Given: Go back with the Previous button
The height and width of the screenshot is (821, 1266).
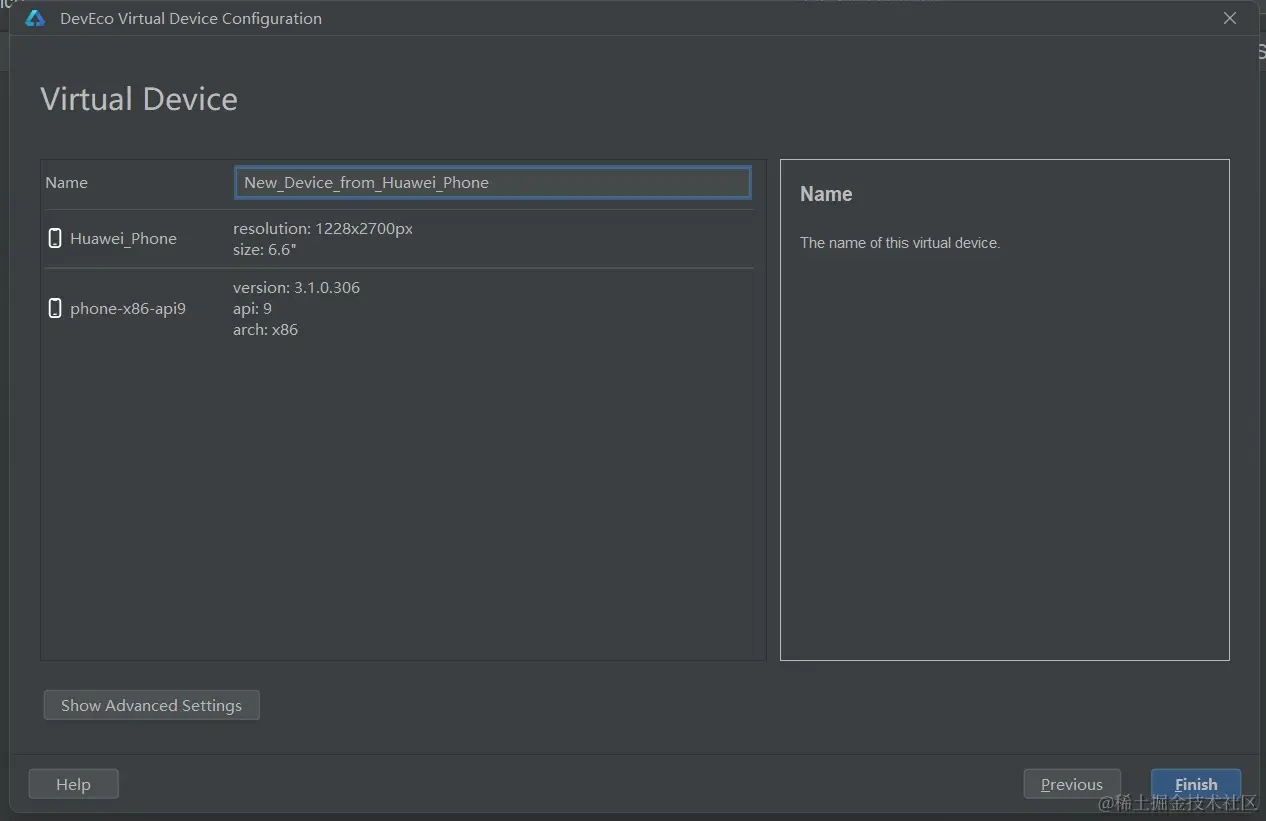Looking at the screenshot, I should [x=1071, y=784].
